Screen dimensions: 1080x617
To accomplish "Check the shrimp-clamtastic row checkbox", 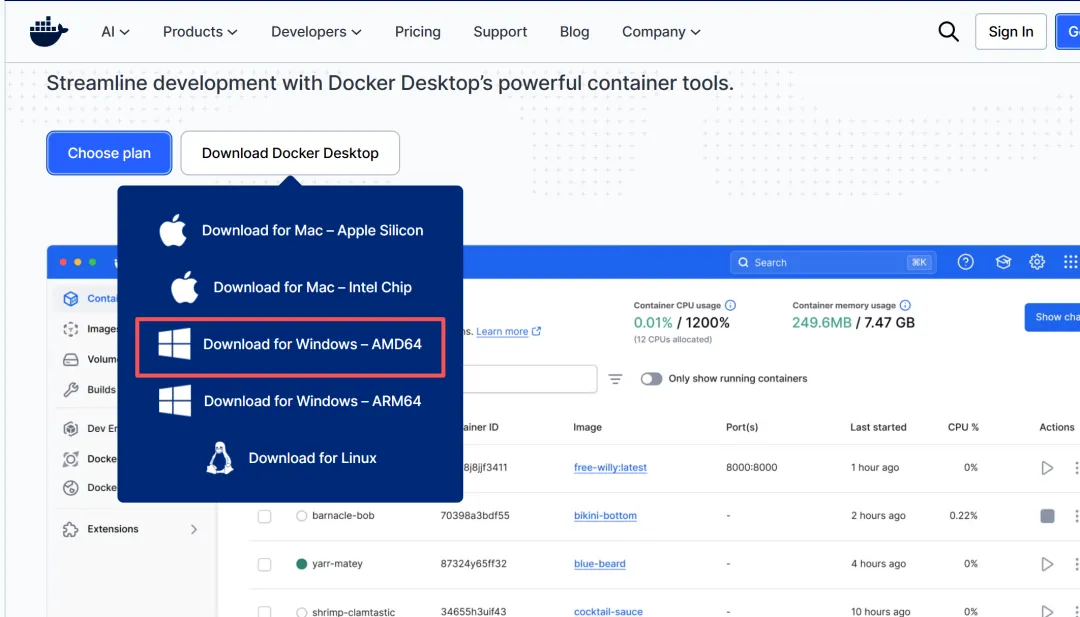I will point(264,611).
